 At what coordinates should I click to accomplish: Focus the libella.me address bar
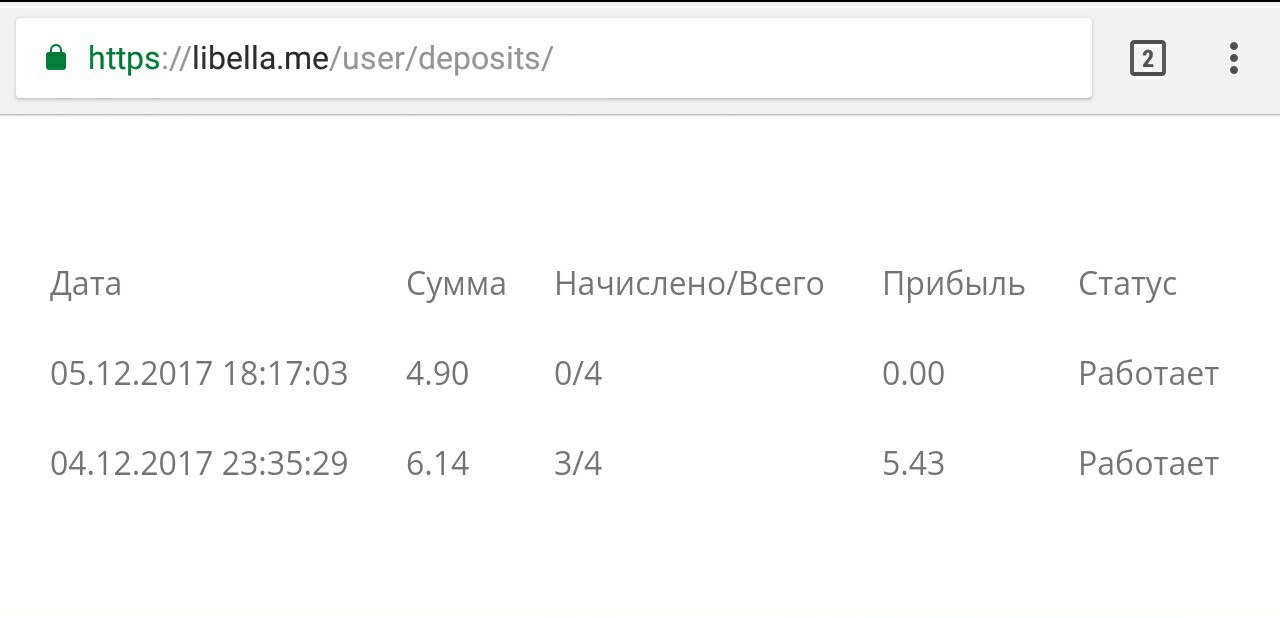click(x=554, y=58)
